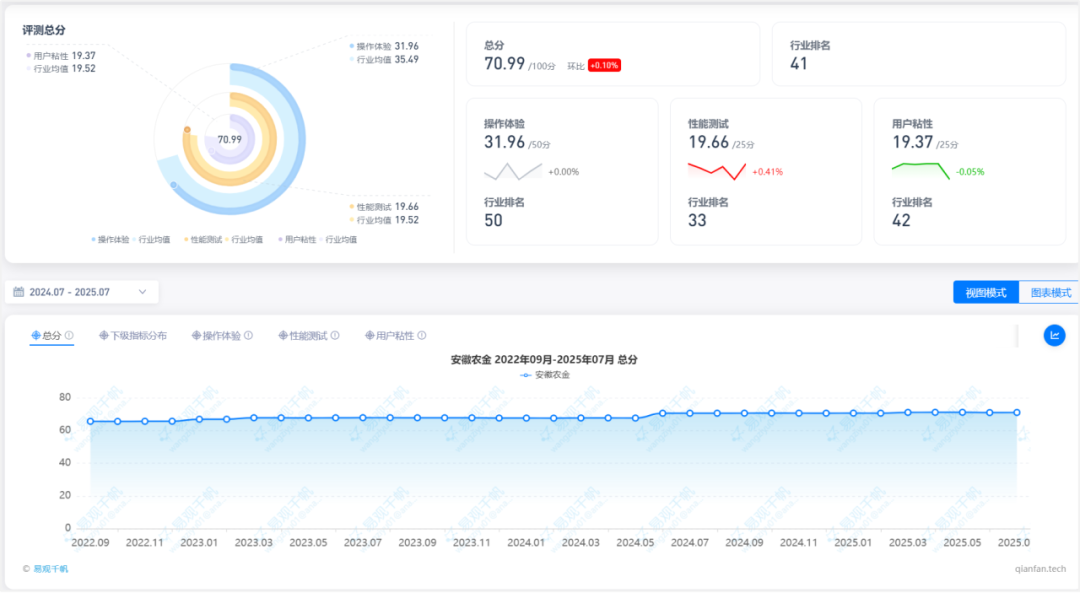
Task: Click the 2024.07 data point on line chart
Action: [689, 413]
